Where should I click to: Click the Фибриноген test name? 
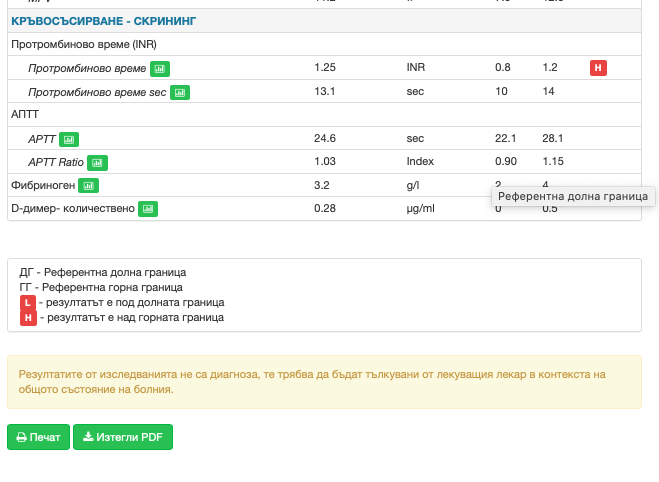coord(42,185)
